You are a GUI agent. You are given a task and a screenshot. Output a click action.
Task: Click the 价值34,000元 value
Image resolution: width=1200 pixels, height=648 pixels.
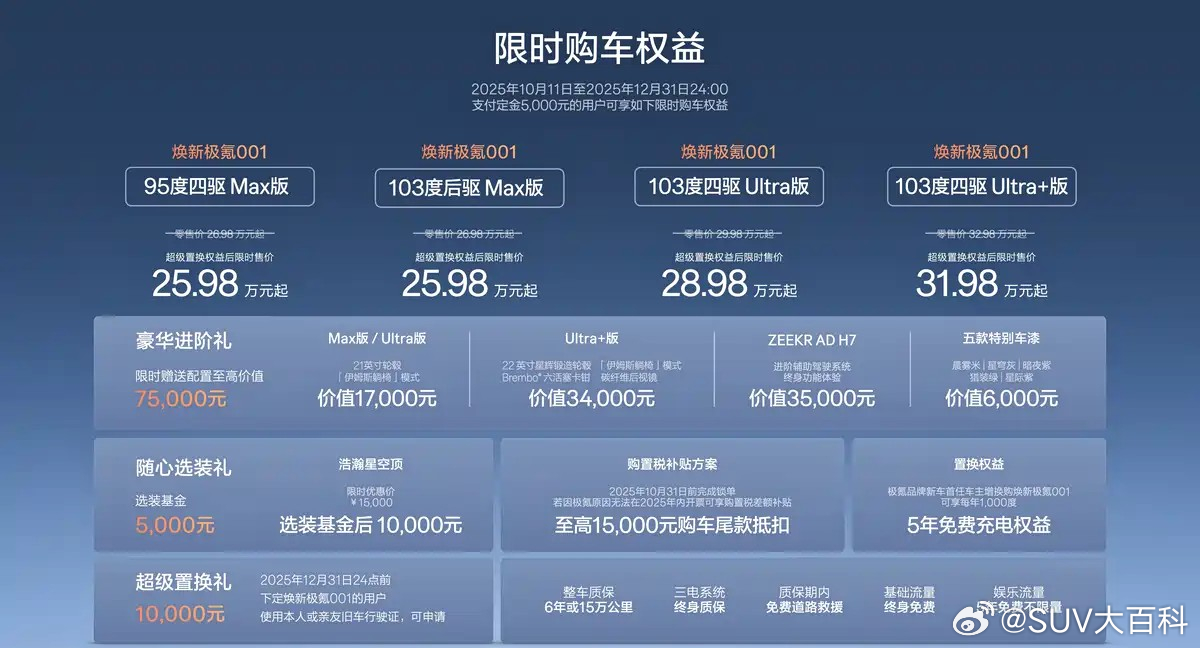(592, 398)
